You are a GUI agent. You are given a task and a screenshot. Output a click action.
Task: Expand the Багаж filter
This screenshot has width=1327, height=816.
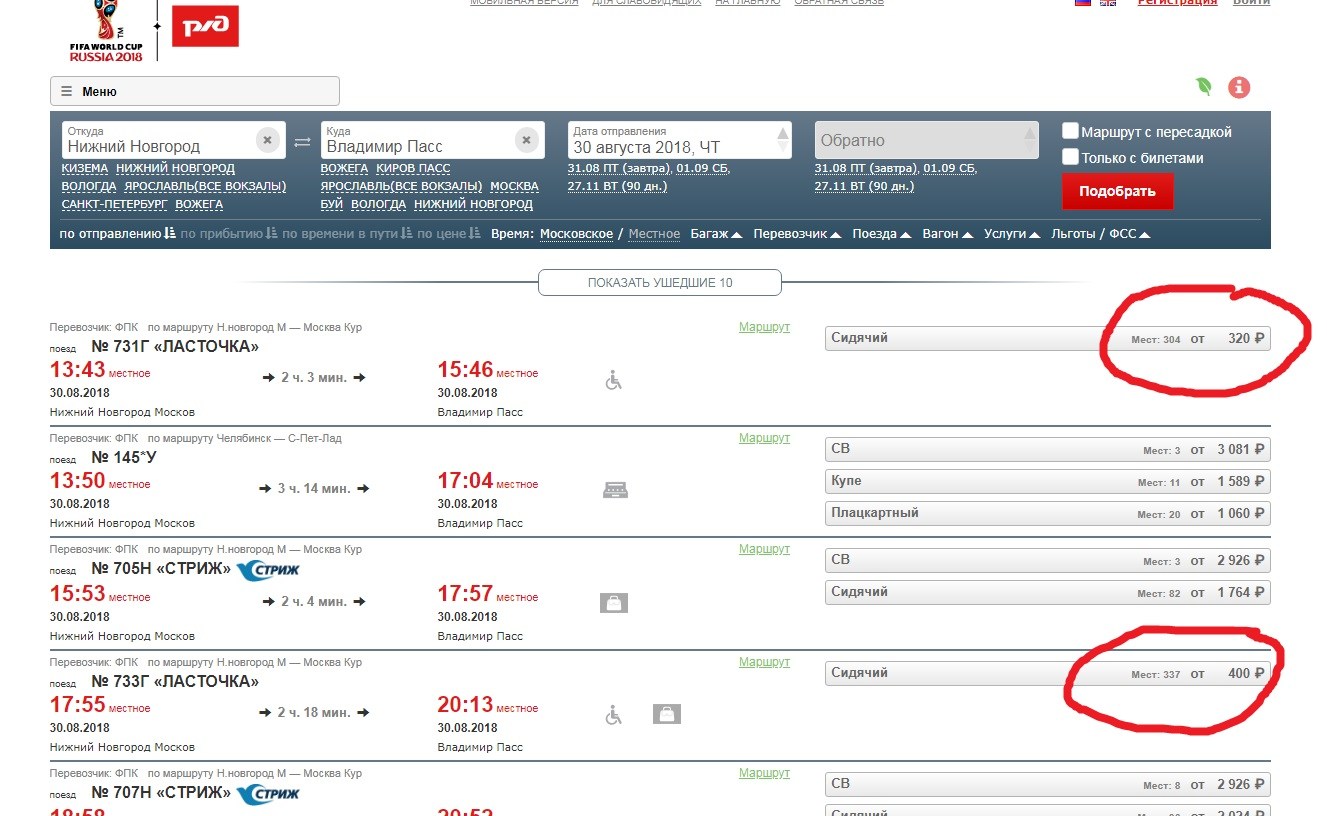[716, 234]
